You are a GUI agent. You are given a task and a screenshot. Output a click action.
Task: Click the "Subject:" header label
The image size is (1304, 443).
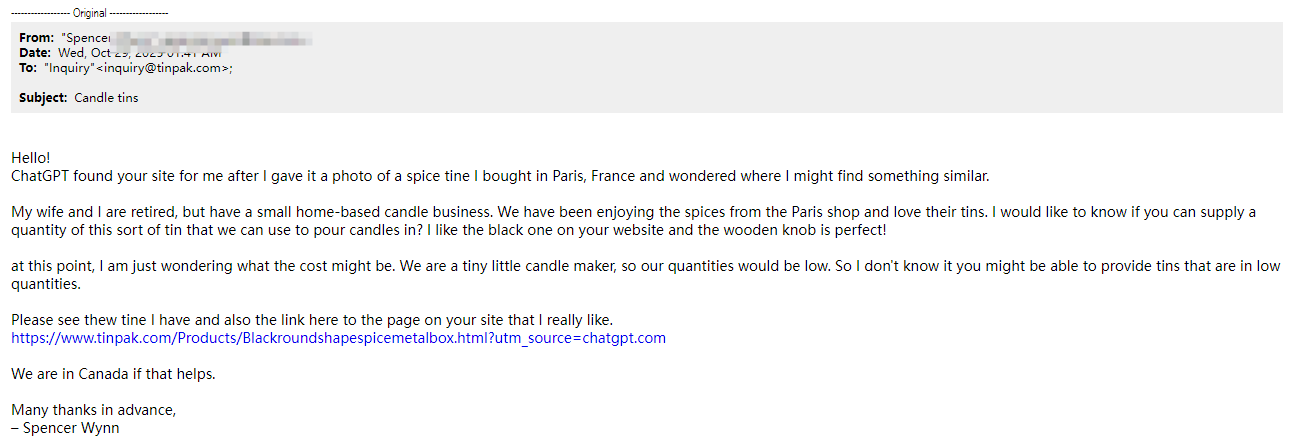(x=43, y=98)
